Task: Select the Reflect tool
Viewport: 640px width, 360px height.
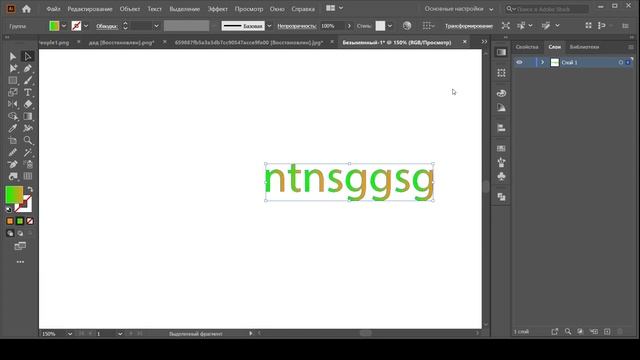Action: pos(13,104)
